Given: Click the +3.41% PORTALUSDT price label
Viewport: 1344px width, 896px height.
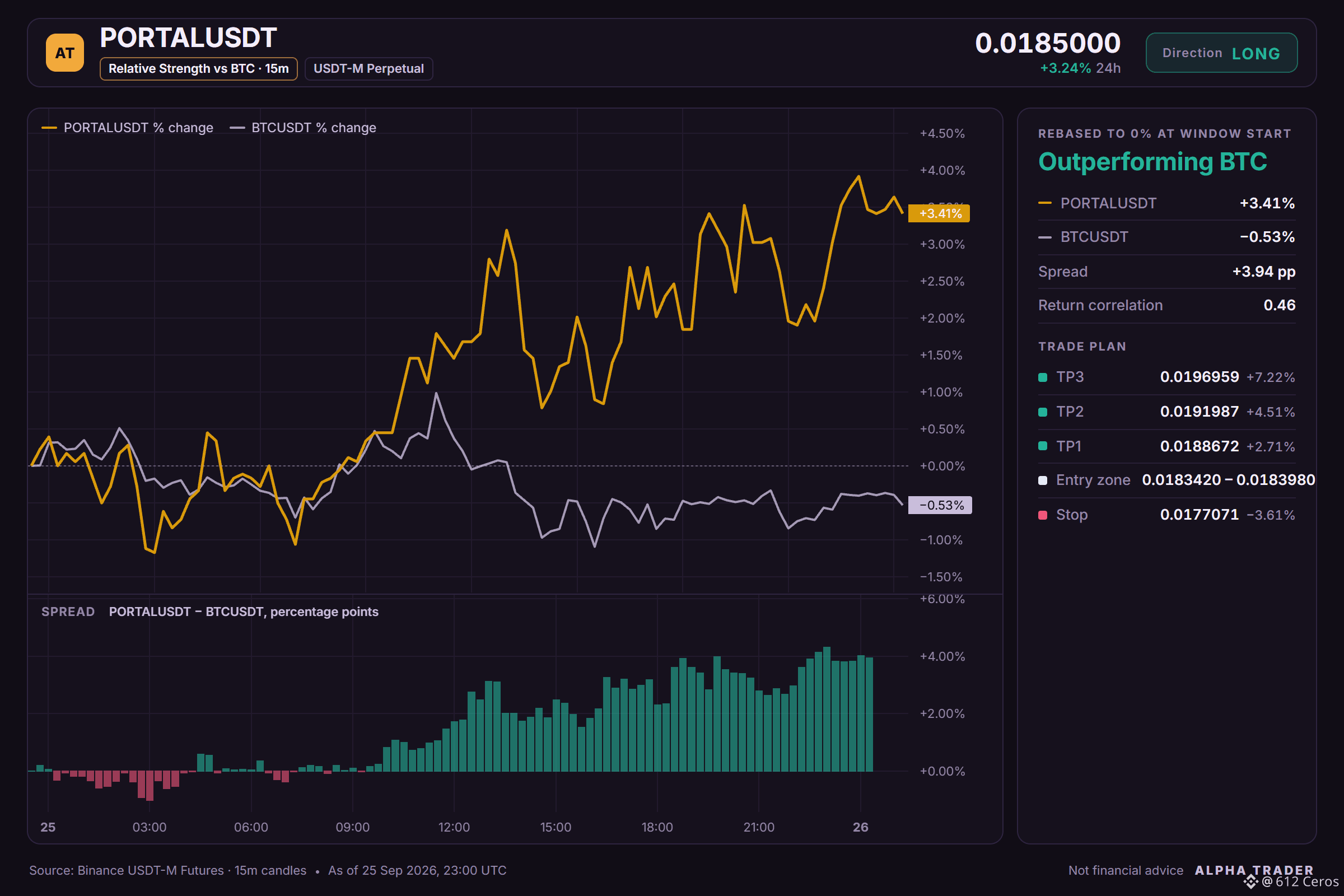Looking at the screenshot, I should click(x=939, y=214).
